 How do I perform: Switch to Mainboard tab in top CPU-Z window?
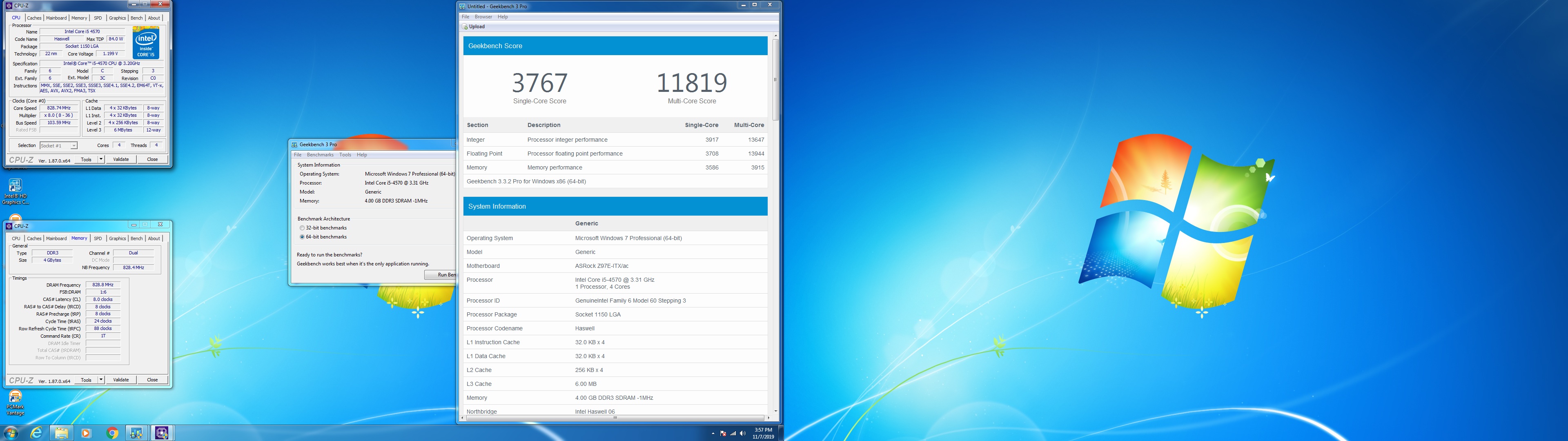pos(56,18)
